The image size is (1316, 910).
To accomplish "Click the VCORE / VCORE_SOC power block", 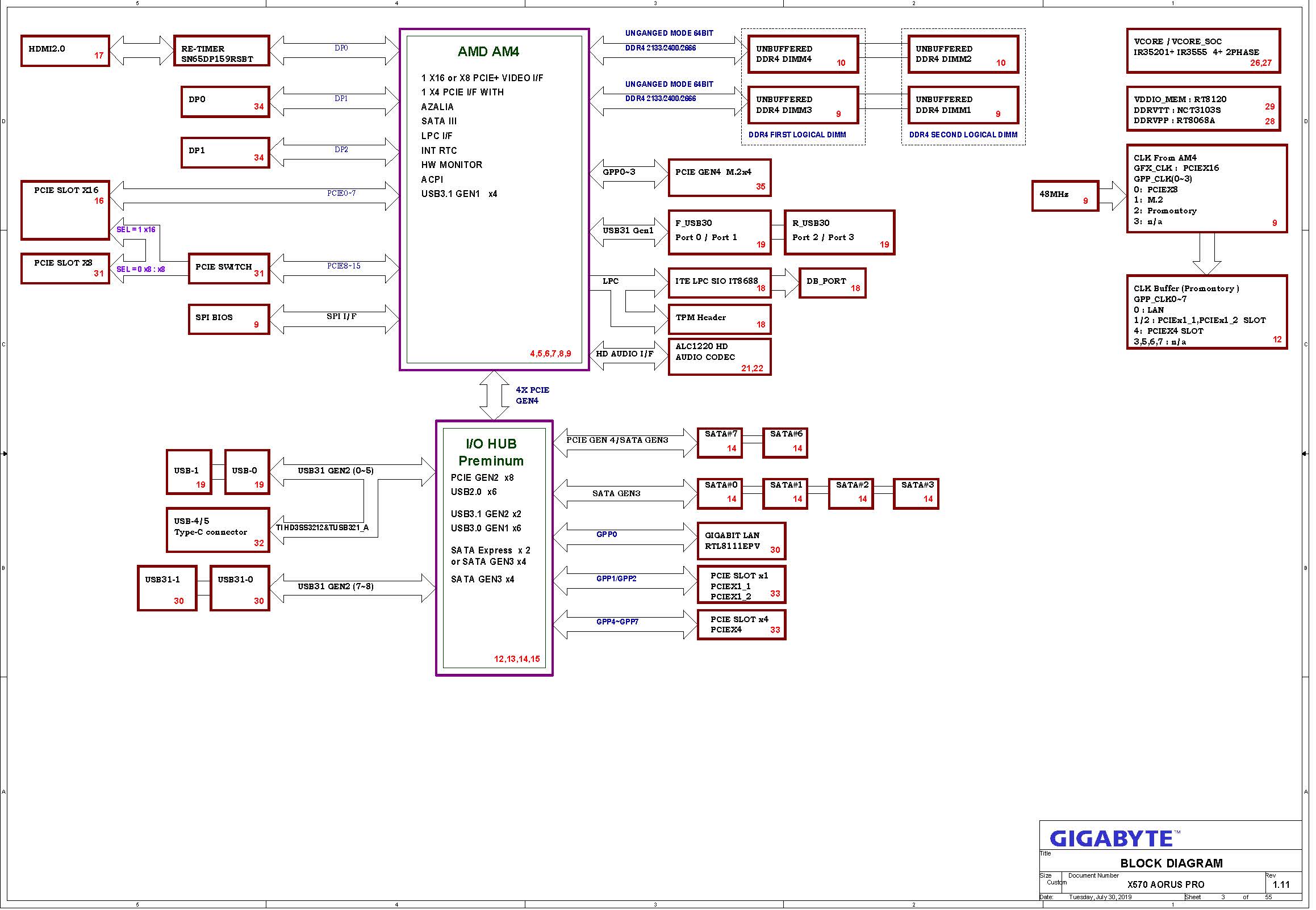I will point(1204,51).
